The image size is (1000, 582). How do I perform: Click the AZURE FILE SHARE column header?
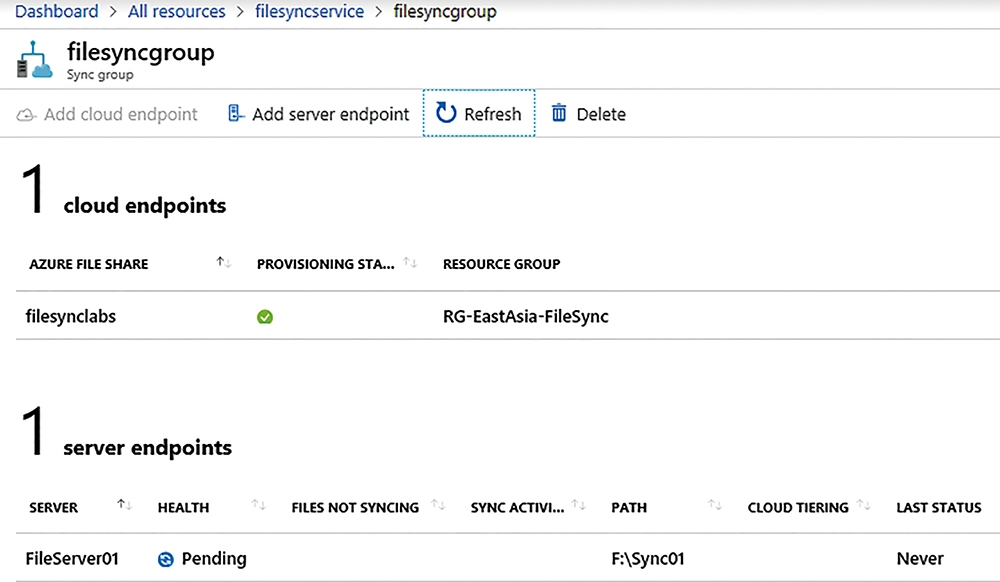coord(89,264)
